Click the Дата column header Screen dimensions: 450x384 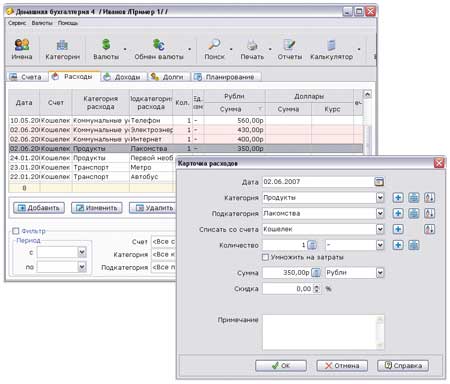coord(24,103)
